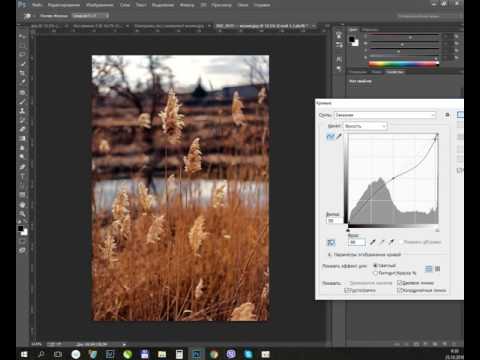Image resolution: width=480 pixels, height=360 pixels.
Task: Choose the pencil draw-curve tool in Curves
Action: click(x=339, y=136)
